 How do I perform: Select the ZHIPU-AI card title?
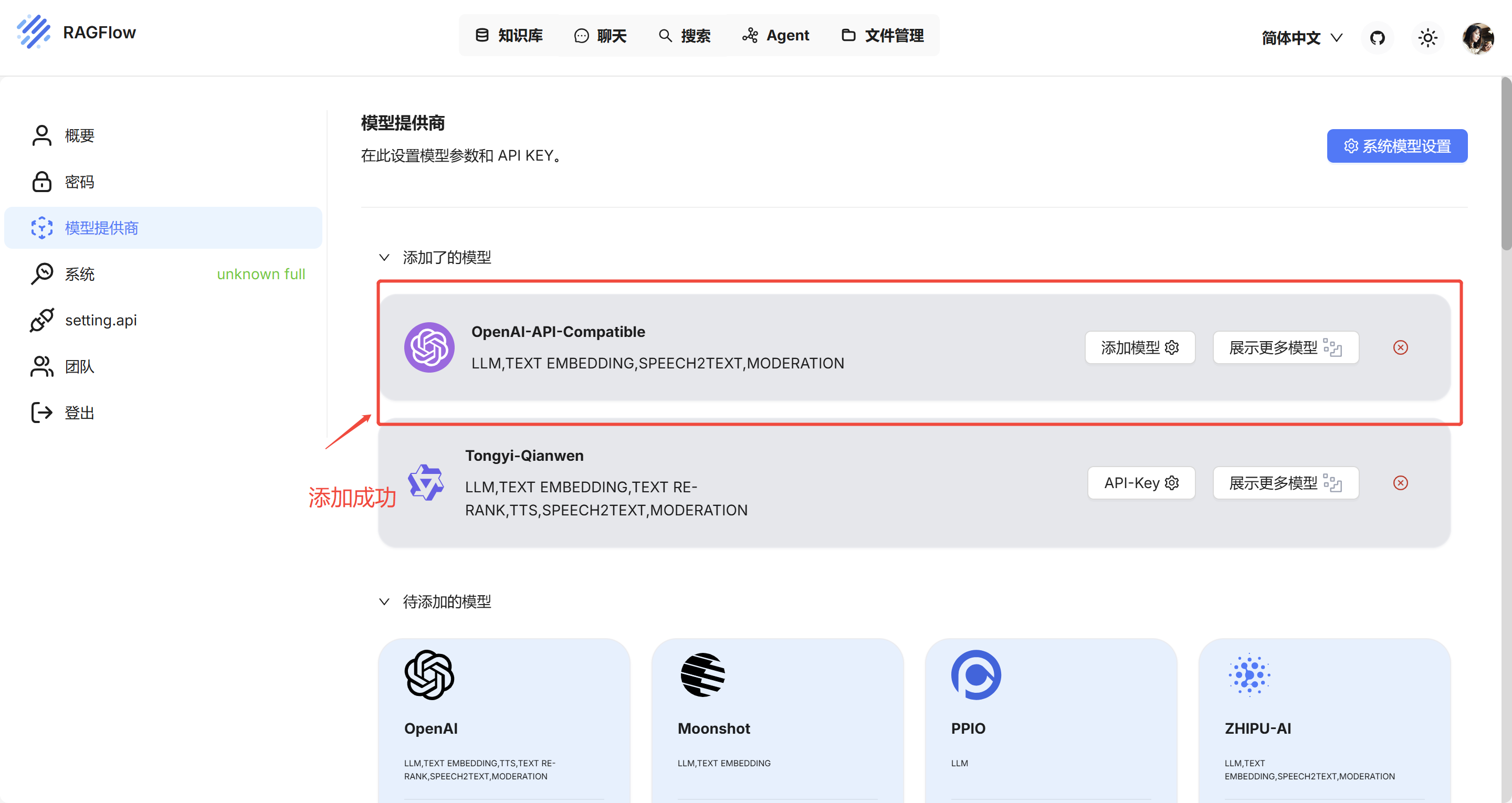(x=1258, y=728)
